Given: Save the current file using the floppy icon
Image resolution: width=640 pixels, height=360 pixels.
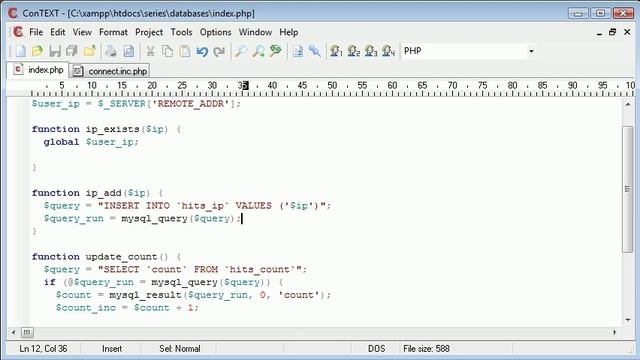Looking at the screenshot, I should [x=55, y=51].
